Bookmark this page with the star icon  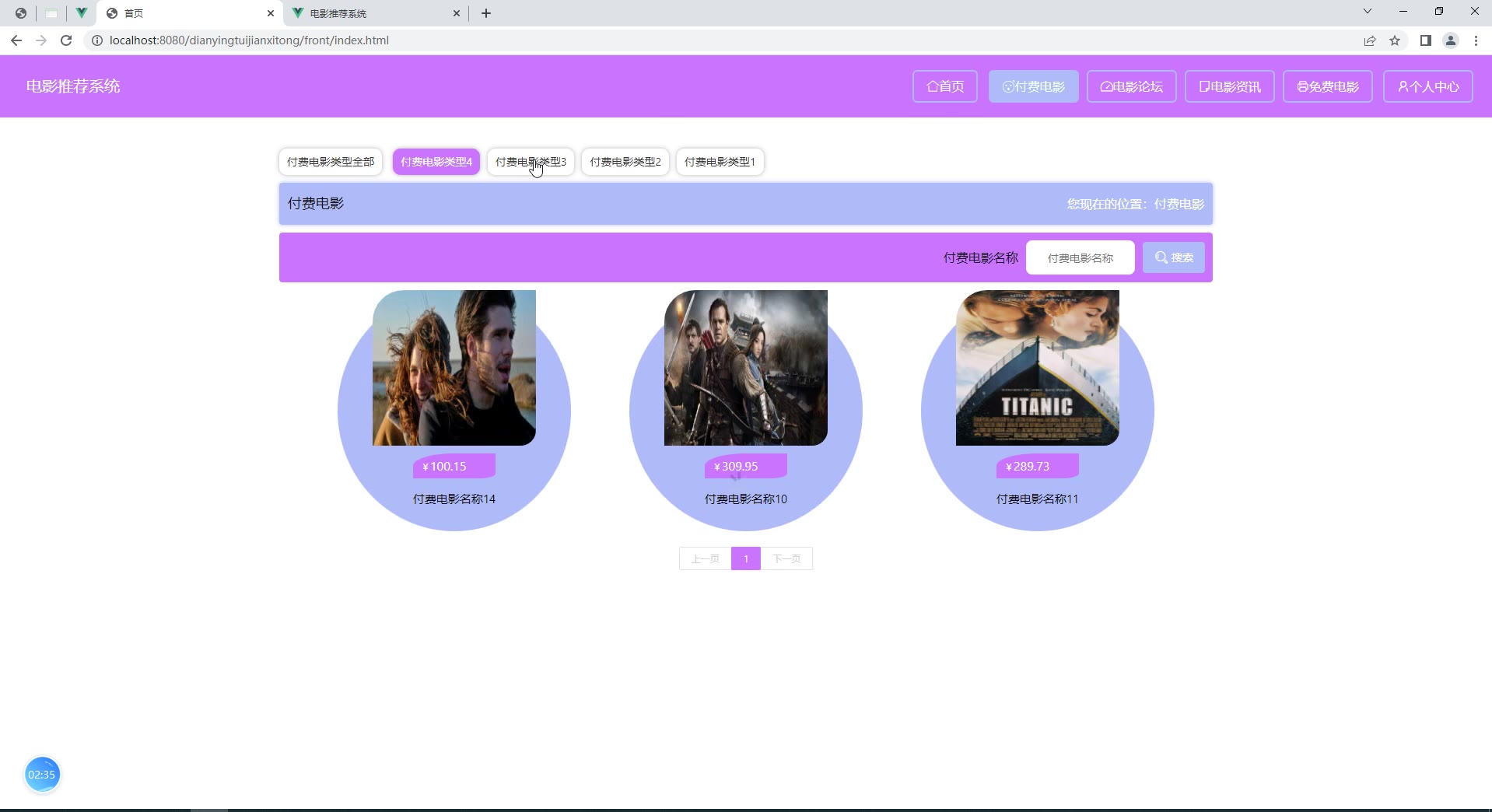[x=1395, y=40]
